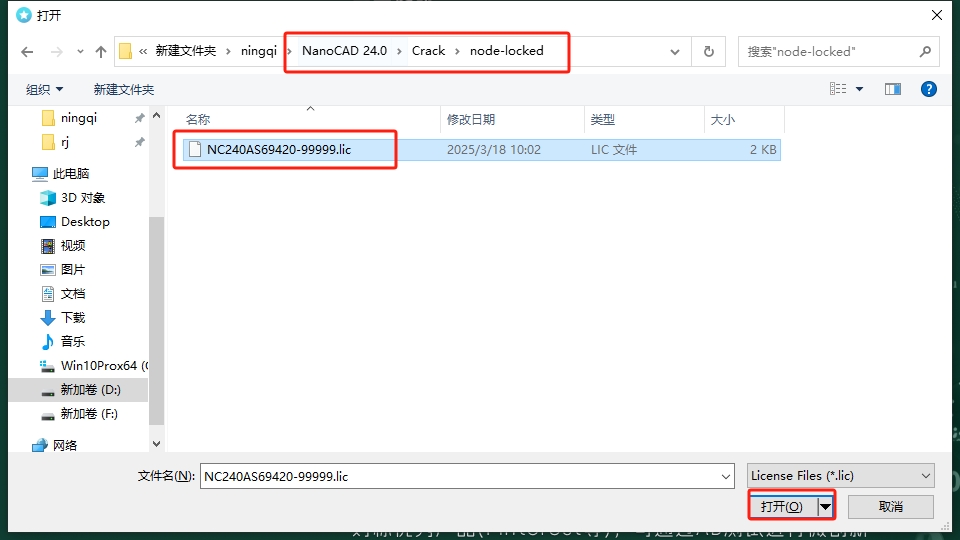Toggle the preview pane icon
The height and width of the screenshot is (540, 960).
click(893, 89)
